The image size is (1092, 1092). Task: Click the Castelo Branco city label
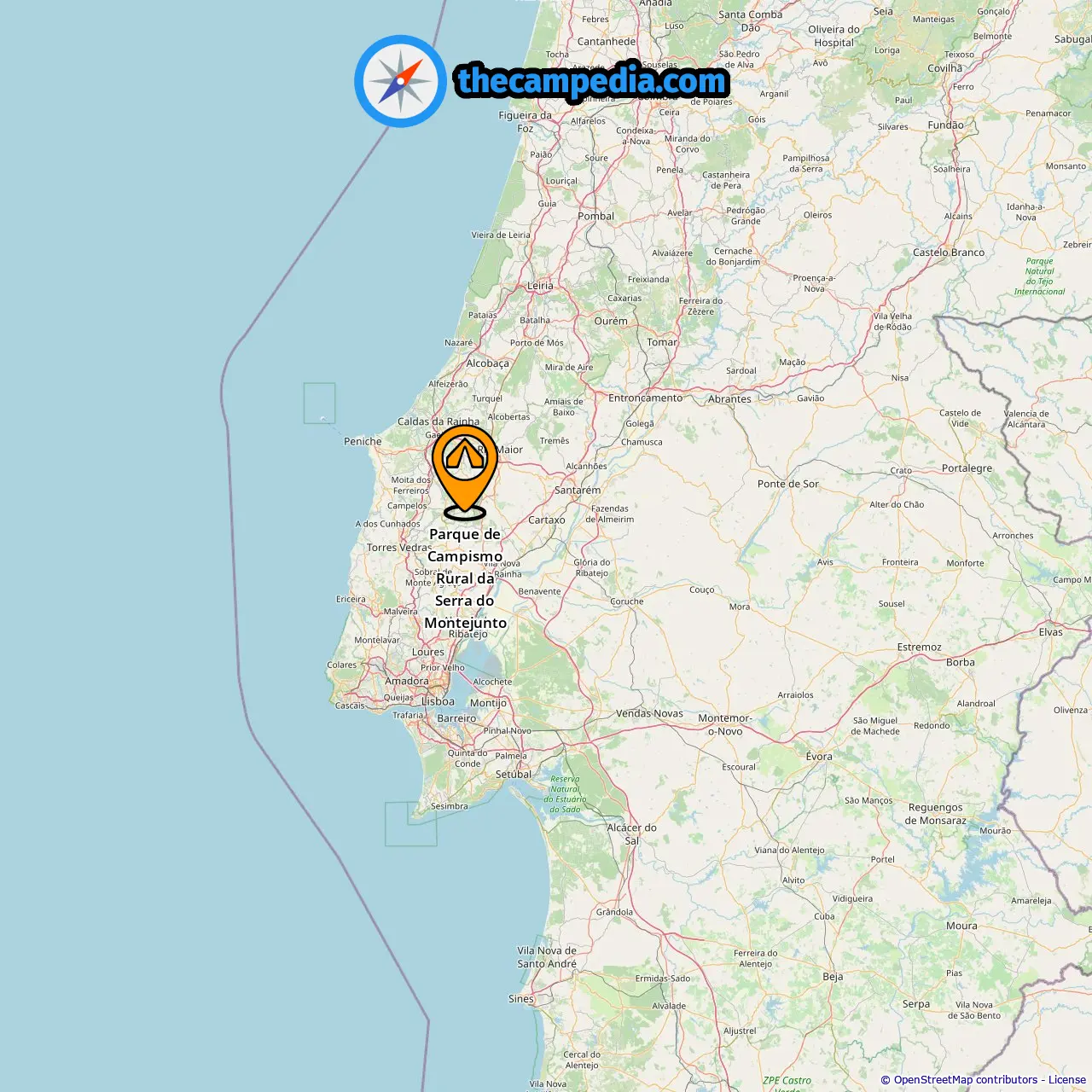click(x=949, y=253)
